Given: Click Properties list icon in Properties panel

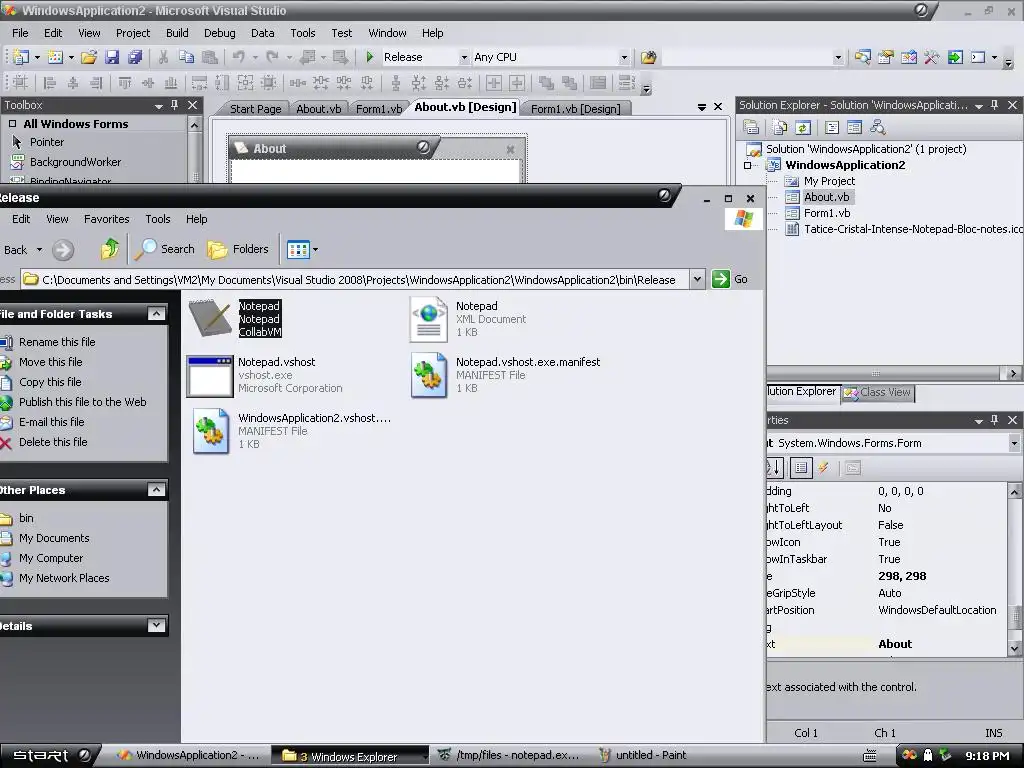Looking at the screenshot, I should (801, 468).
